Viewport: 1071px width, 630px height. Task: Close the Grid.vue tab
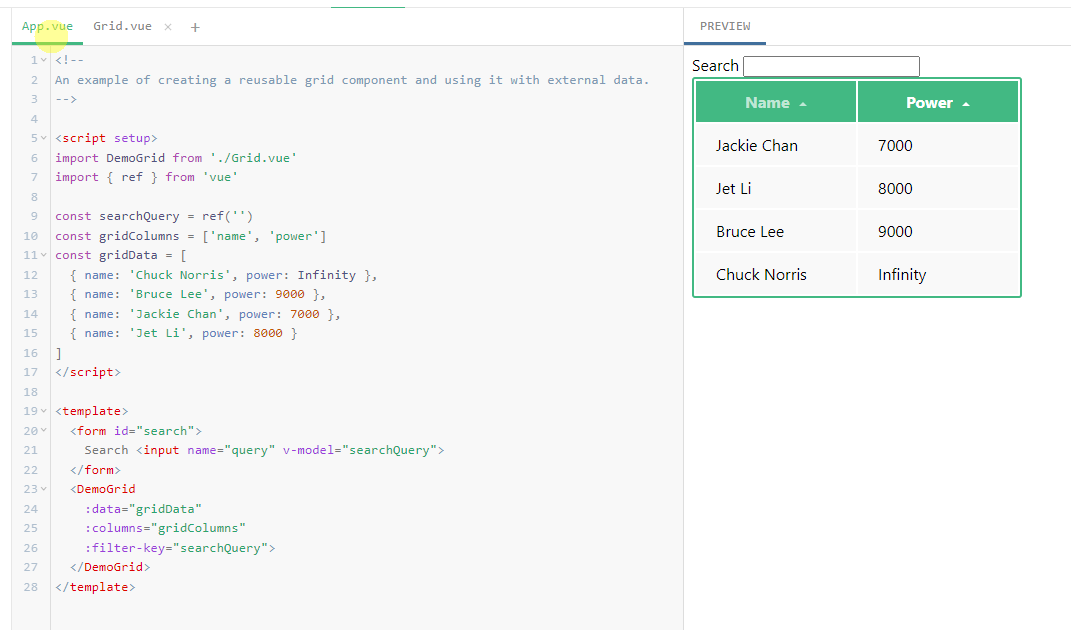point(168,27)
